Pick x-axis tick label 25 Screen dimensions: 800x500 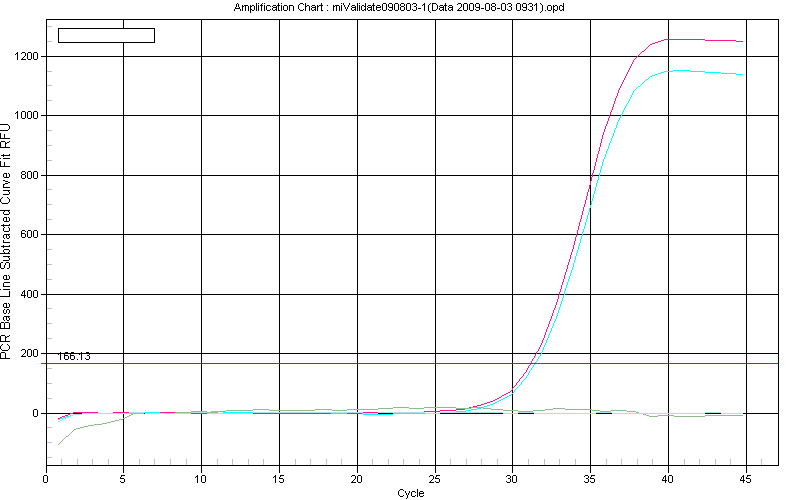[x=435, y=479]
